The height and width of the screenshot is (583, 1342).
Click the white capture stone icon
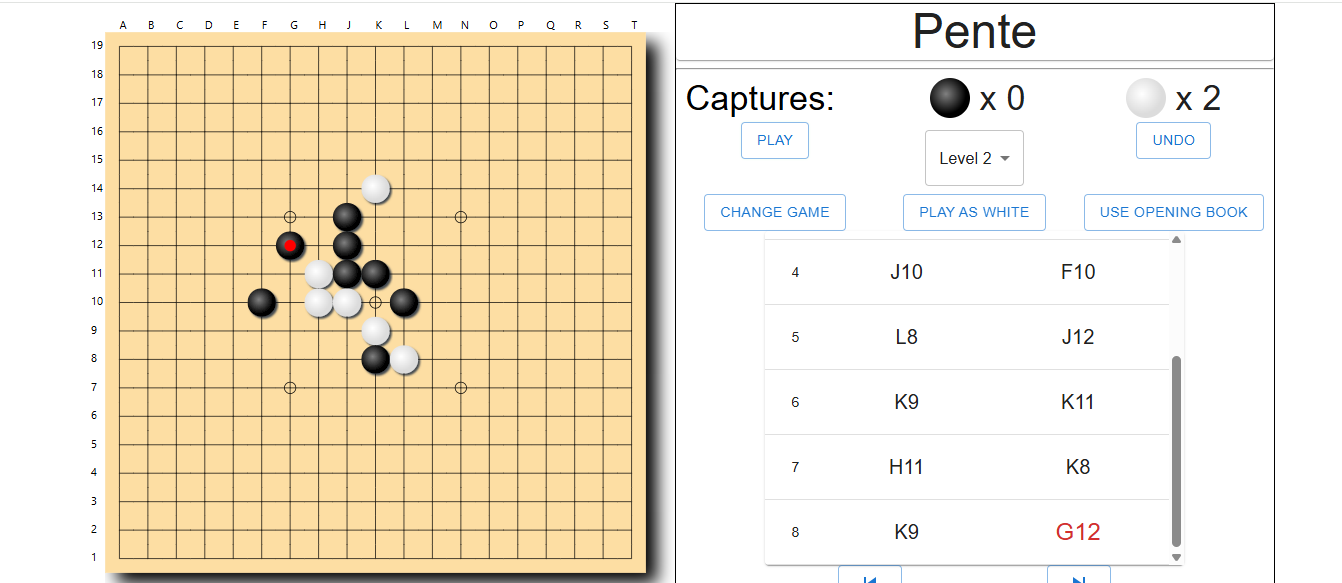1146,98
